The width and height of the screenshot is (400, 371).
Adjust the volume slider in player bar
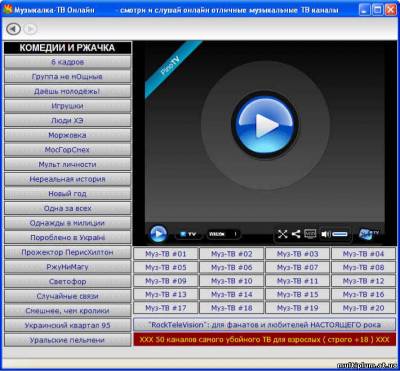340,234
